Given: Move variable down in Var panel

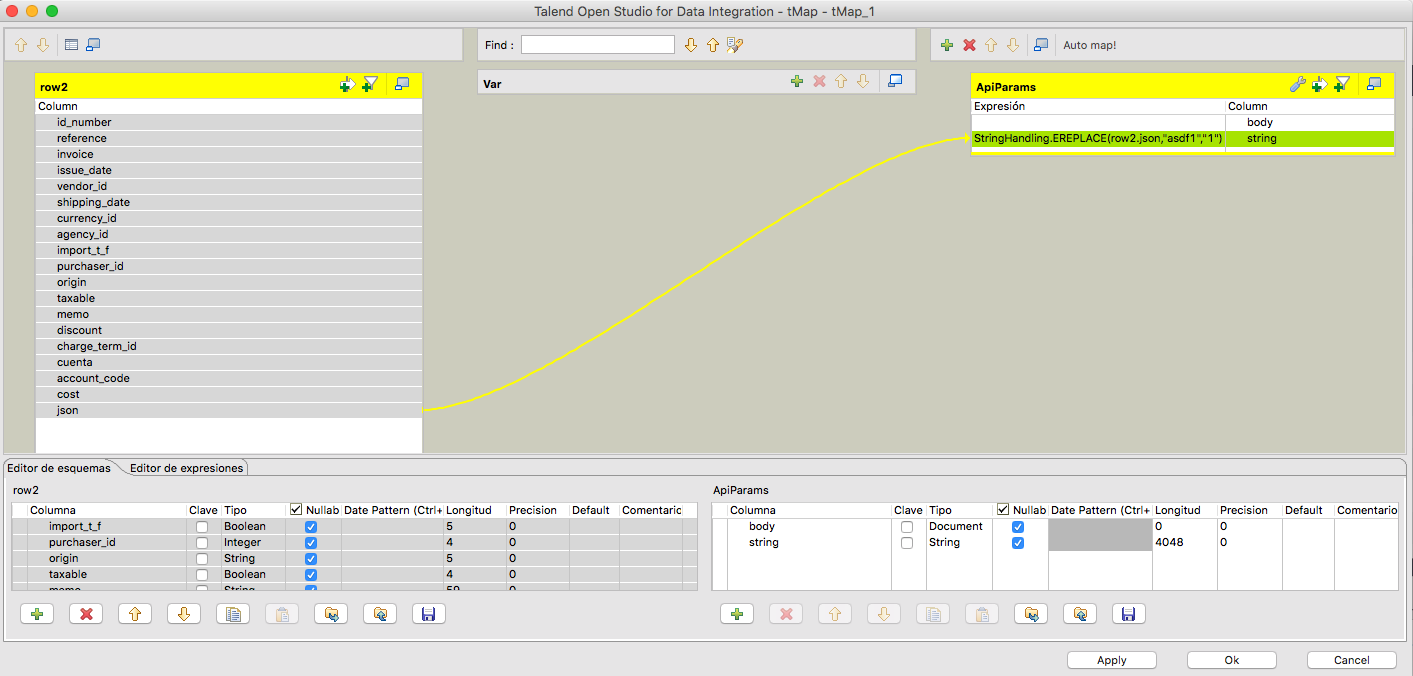Looking at the screenshot, I should coord(863,81).
